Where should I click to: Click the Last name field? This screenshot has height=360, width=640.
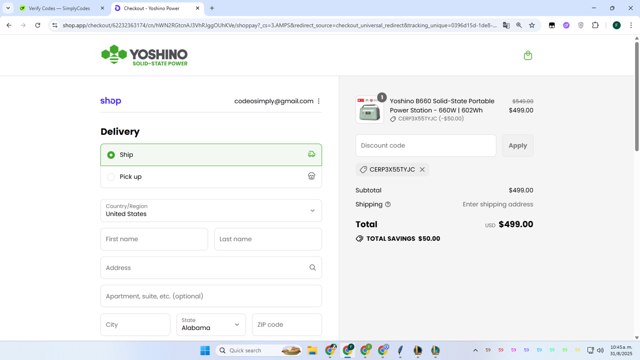coord(268,239)
